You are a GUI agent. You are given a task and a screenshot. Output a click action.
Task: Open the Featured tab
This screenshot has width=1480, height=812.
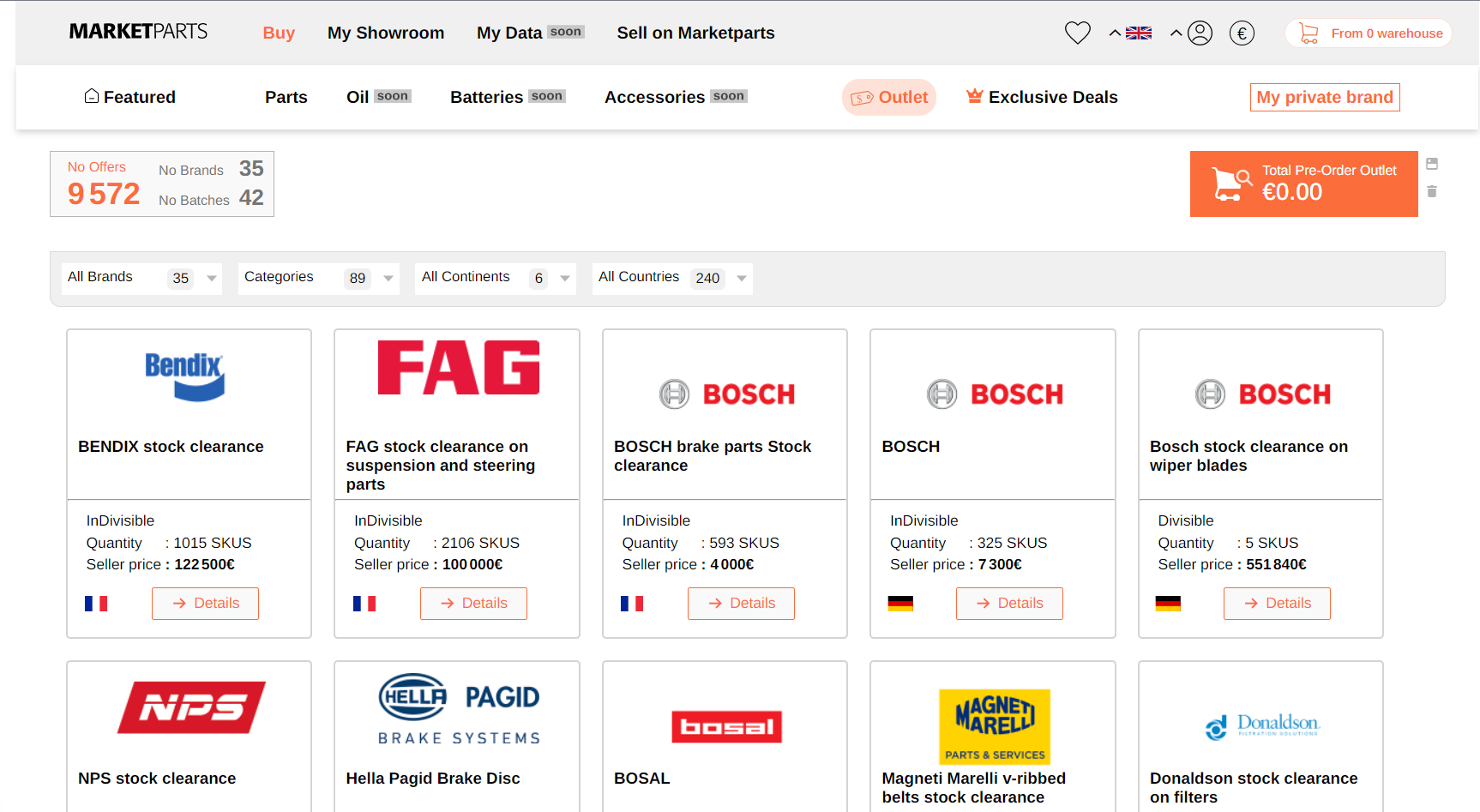pos(129,97)
